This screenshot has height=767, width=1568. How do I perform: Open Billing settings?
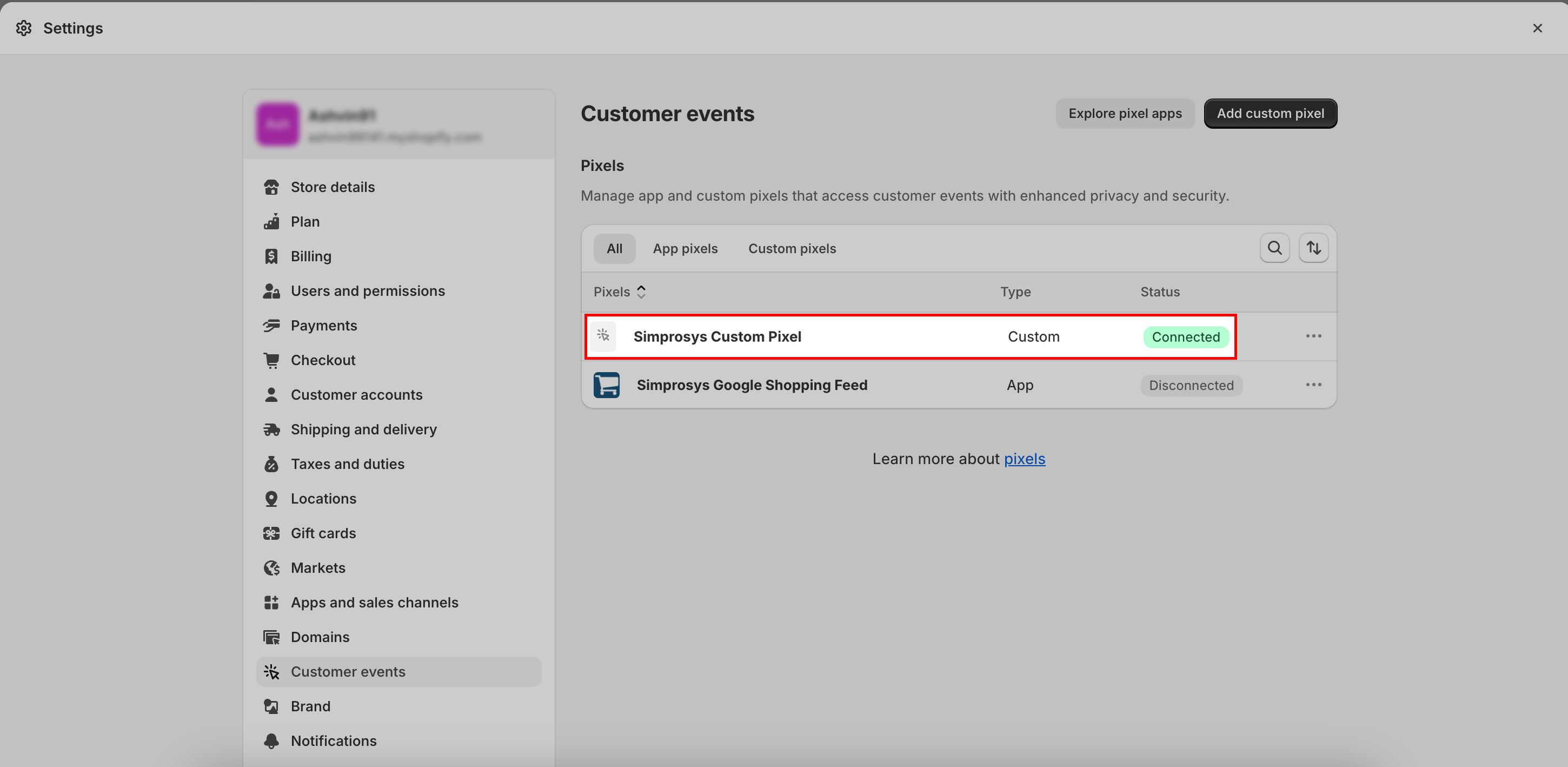pyautogui.click(x=398, y=256)
